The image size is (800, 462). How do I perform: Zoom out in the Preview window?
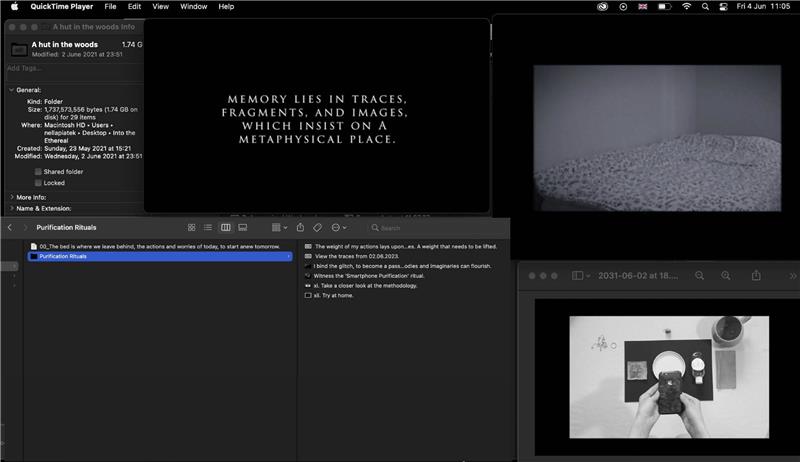tap(699, 275)
